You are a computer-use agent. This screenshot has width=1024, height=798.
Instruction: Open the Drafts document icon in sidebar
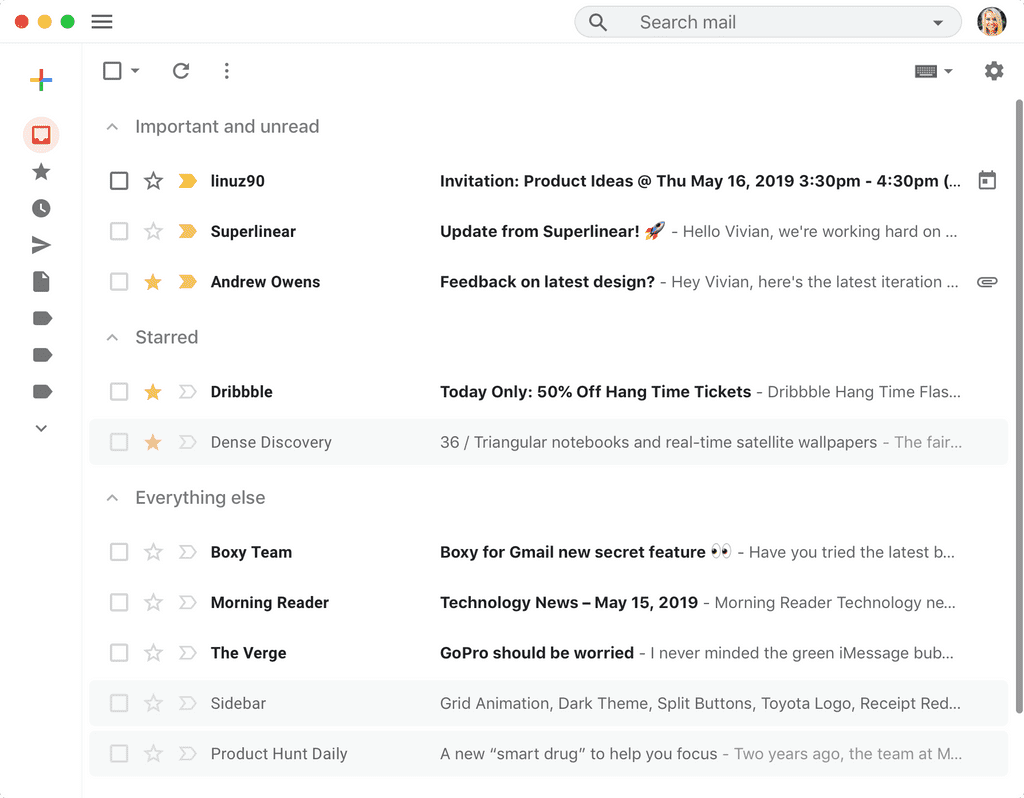pyautogui.click(x=41, y=281)
